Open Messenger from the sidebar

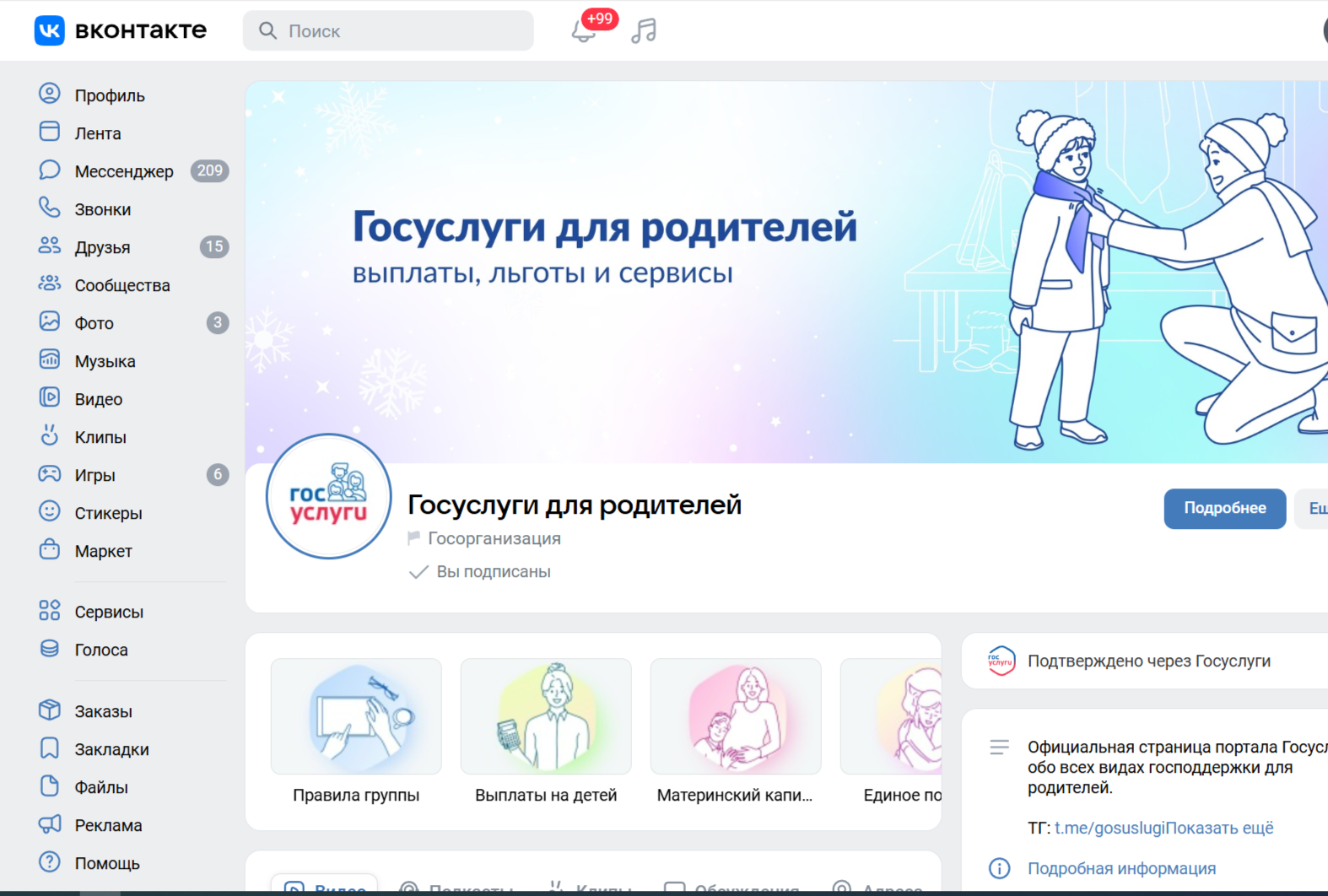click(123, 171)
